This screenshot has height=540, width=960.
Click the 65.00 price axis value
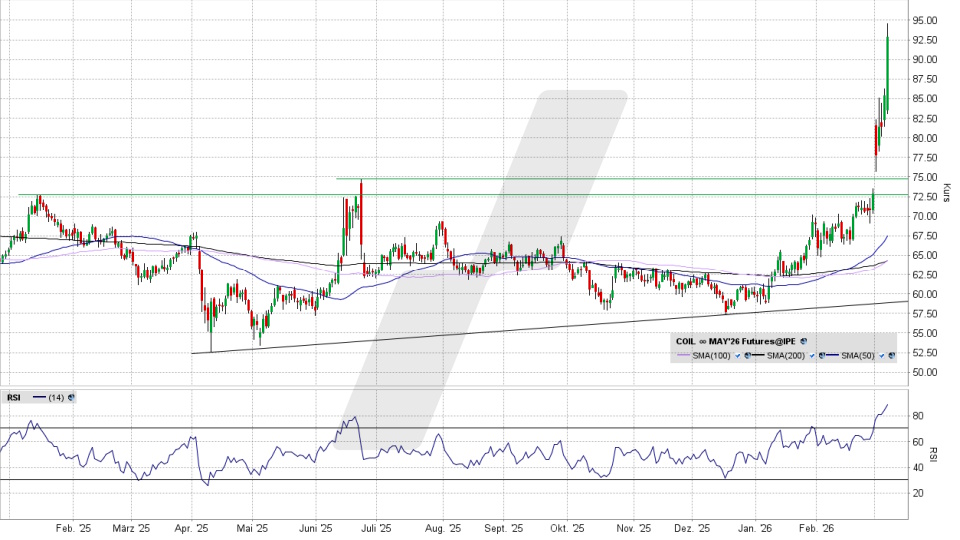coord(924,255)
